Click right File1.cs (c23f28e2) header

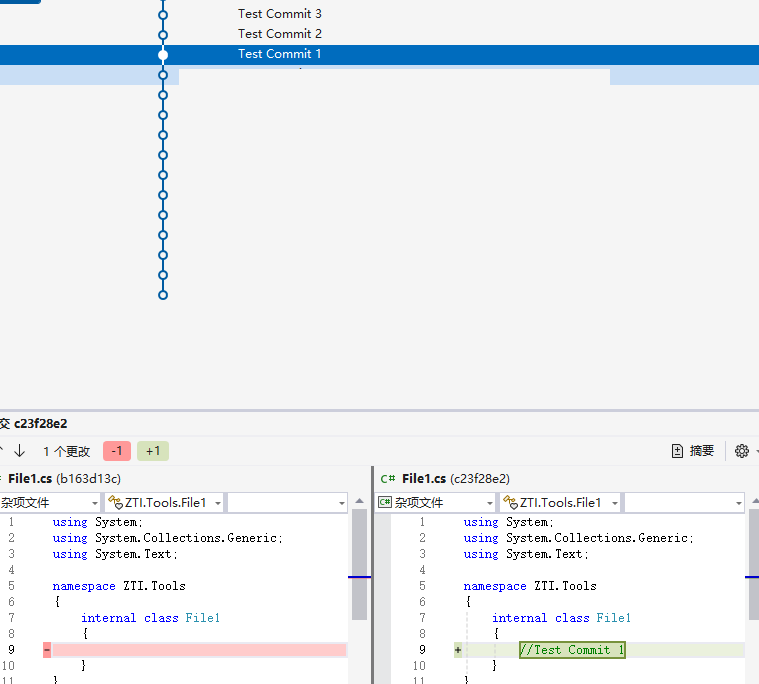click(455, 479)
